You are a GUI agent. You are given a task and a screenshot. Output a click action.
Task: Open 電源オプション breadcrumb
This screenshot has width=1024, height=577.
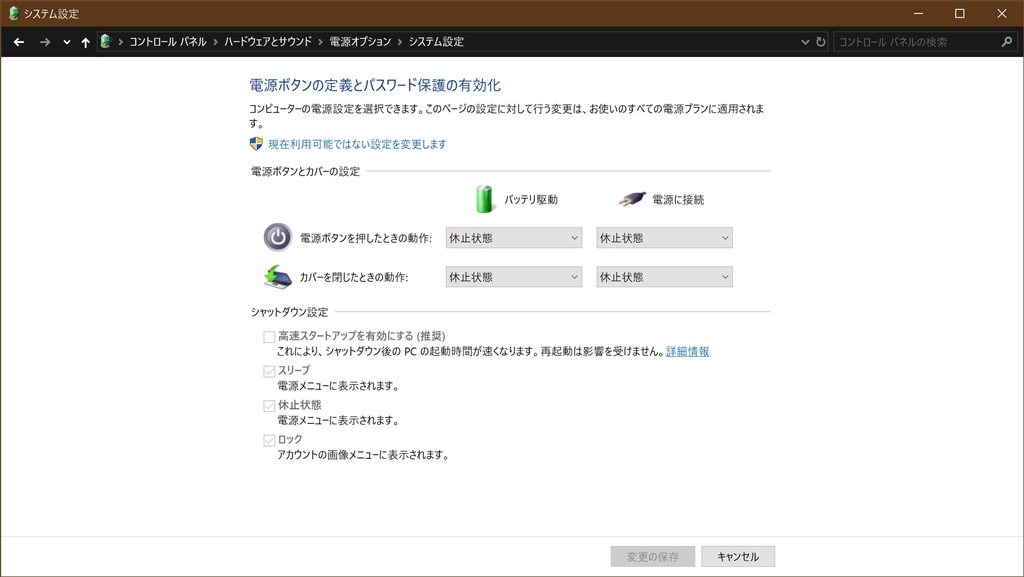360,42
